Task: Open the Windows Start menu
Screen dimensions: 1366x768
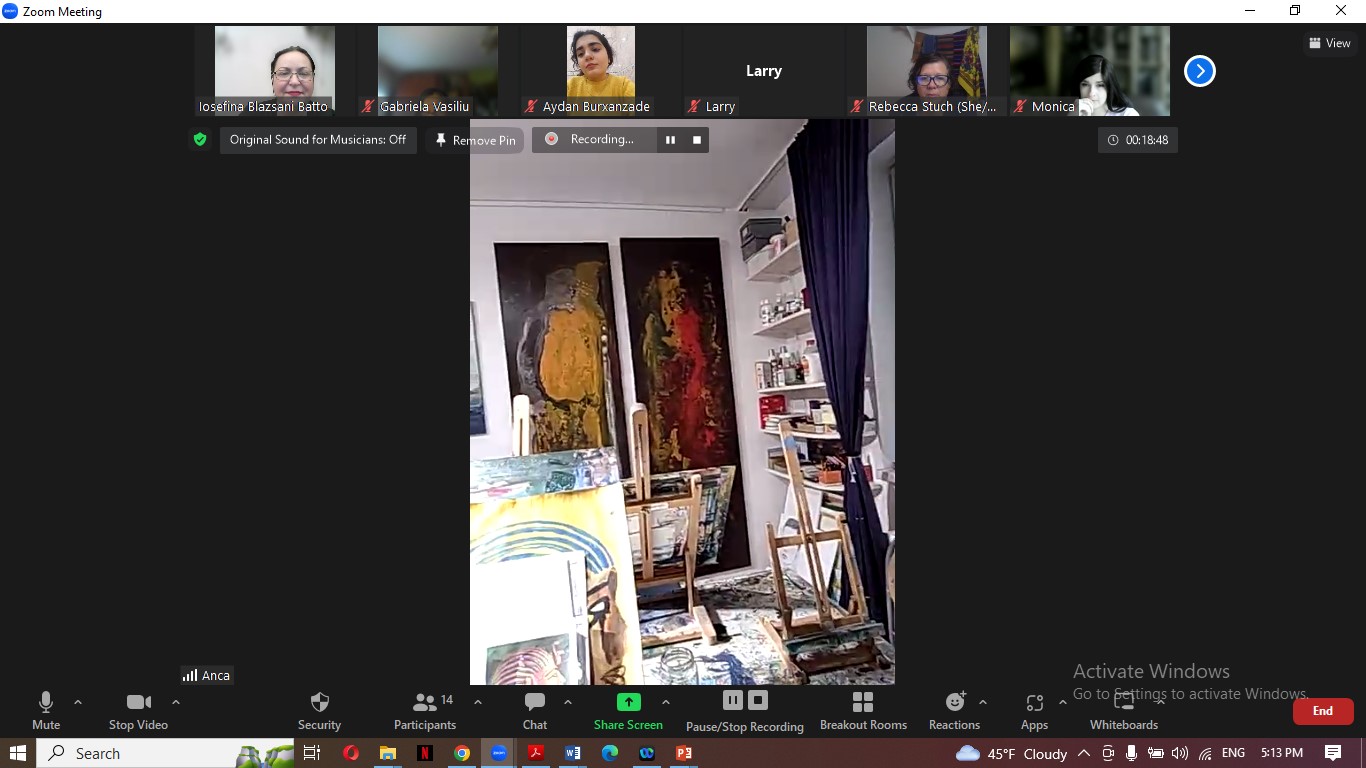Action: [18, 753]
